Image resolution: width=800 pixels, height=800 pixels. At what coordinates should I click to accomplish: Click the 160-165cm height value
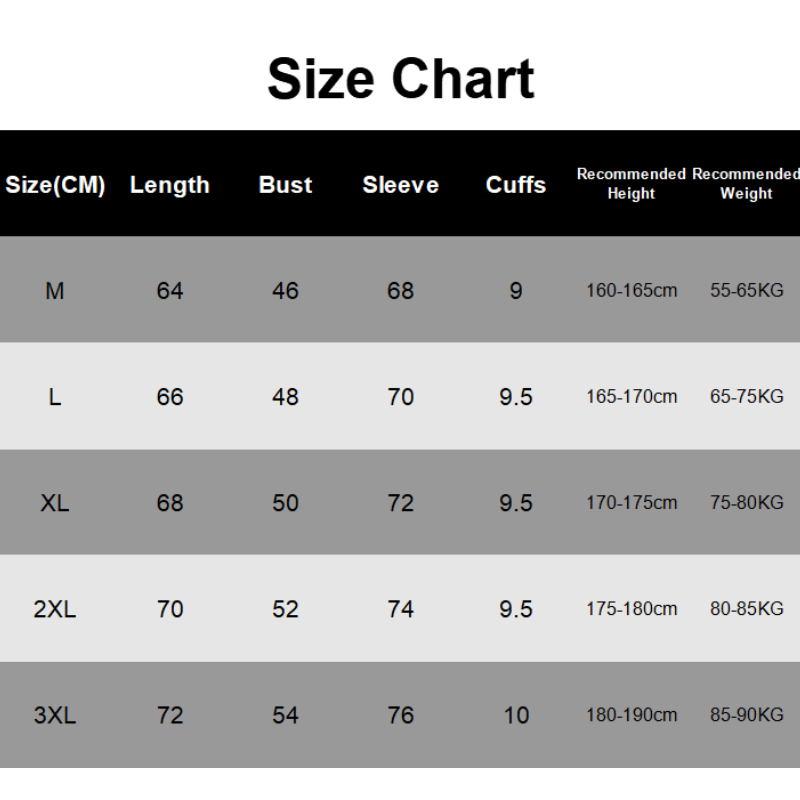click(x=631, y=291)
